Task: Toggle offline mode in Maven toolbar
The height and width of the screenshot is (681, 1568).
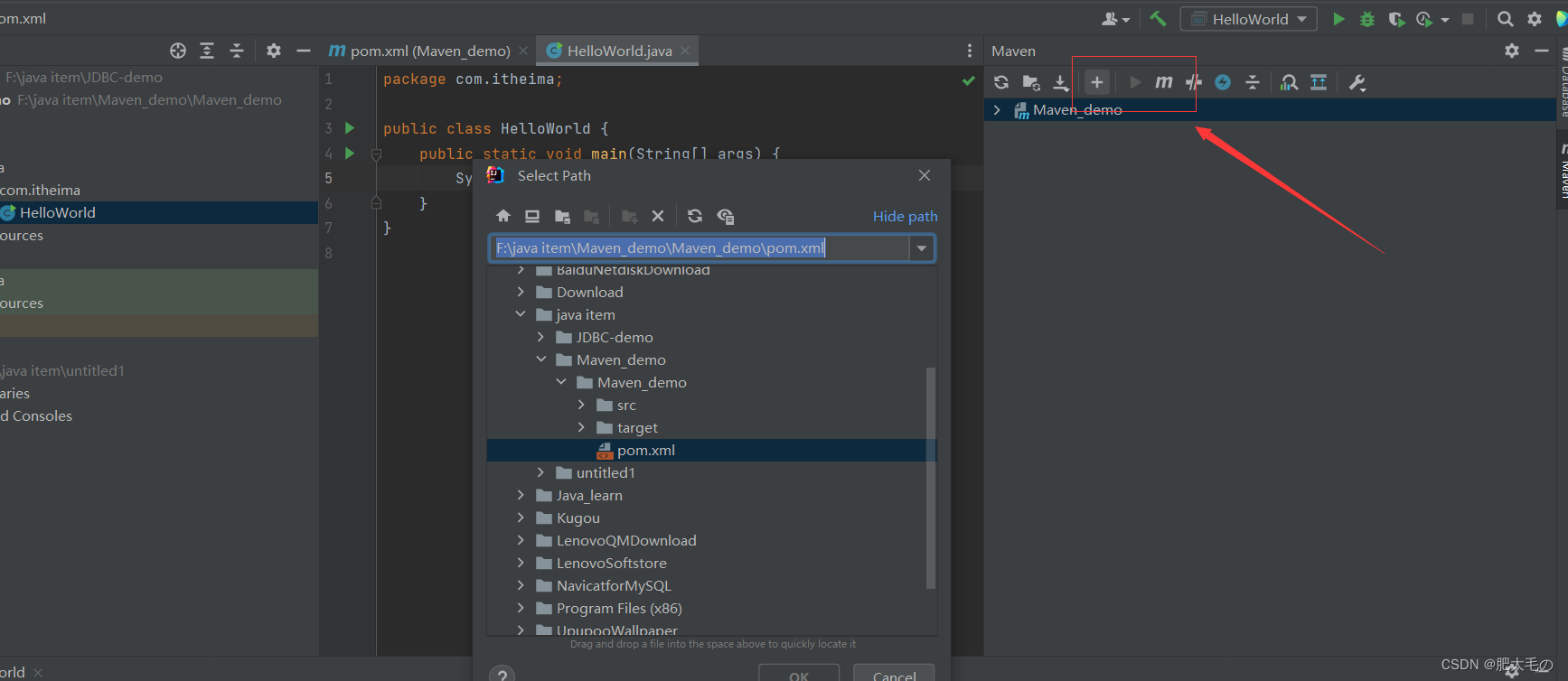Action: pyautogui.click(x=1193, y=82)
